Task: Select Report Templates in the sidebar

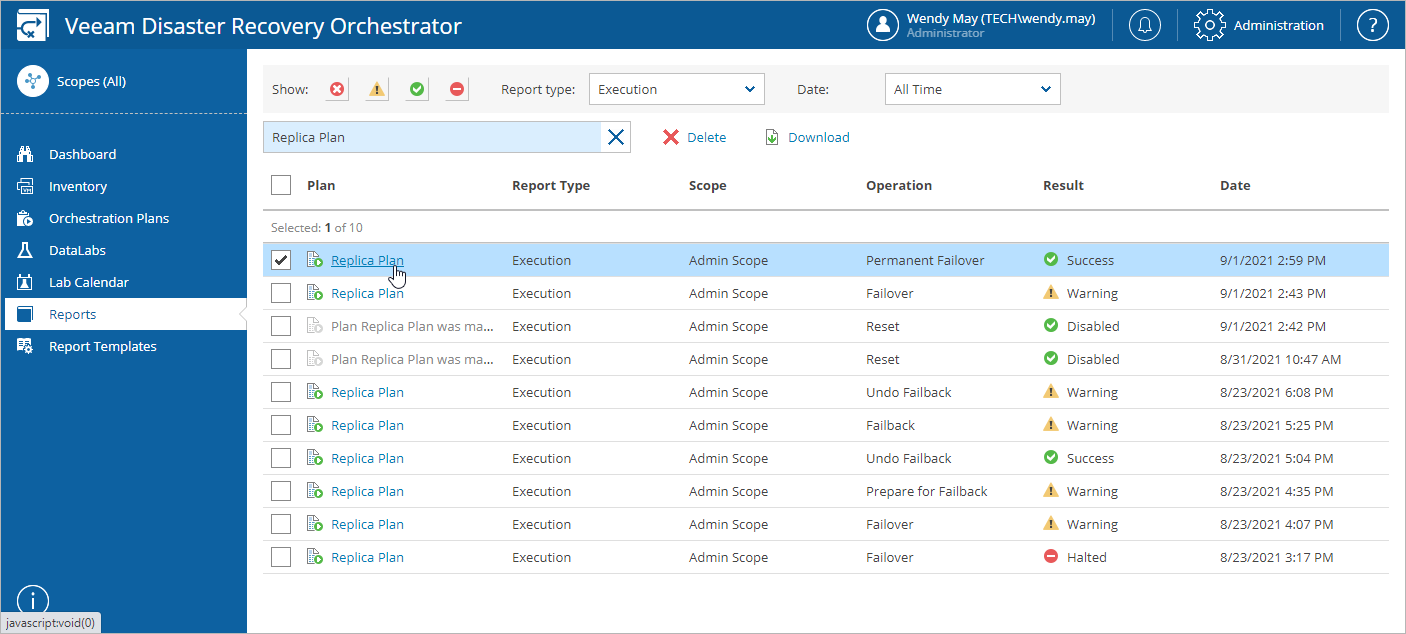Action: pos(103,346)
